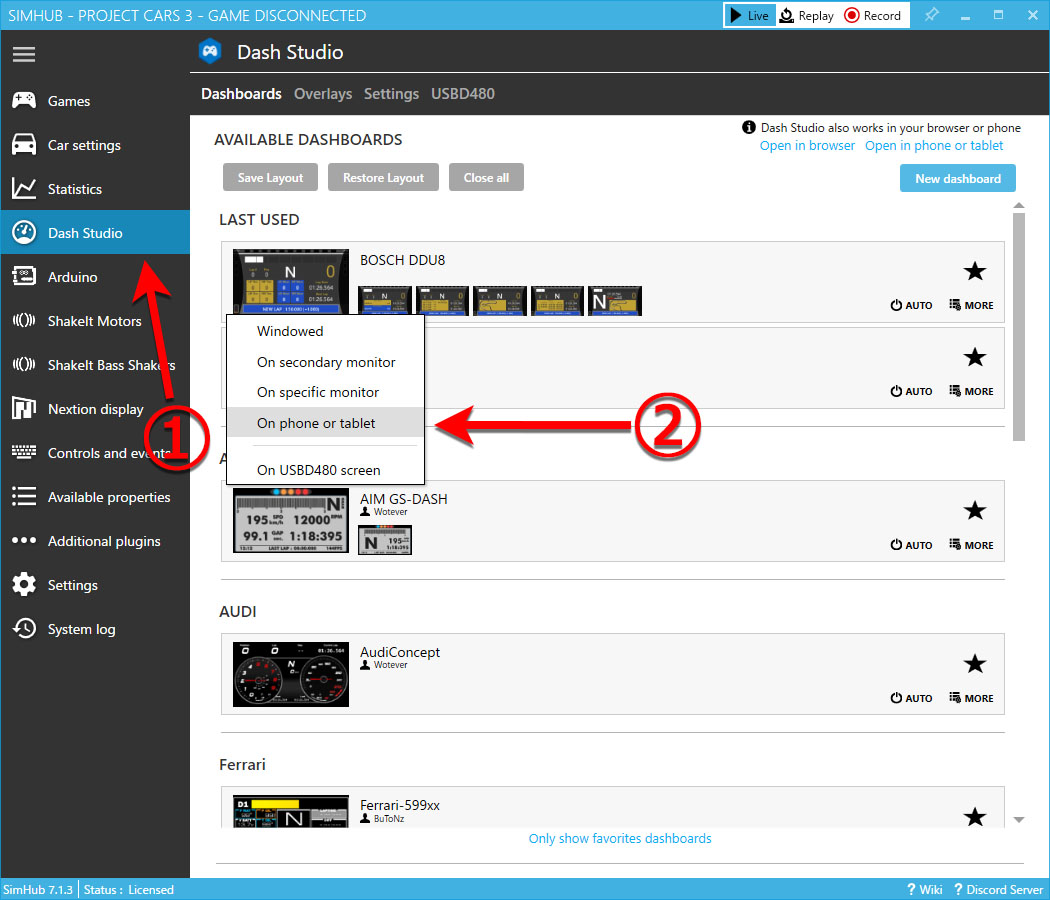
Task: Click the SimHub 7.1.3 version text
Action: [38, 889]
